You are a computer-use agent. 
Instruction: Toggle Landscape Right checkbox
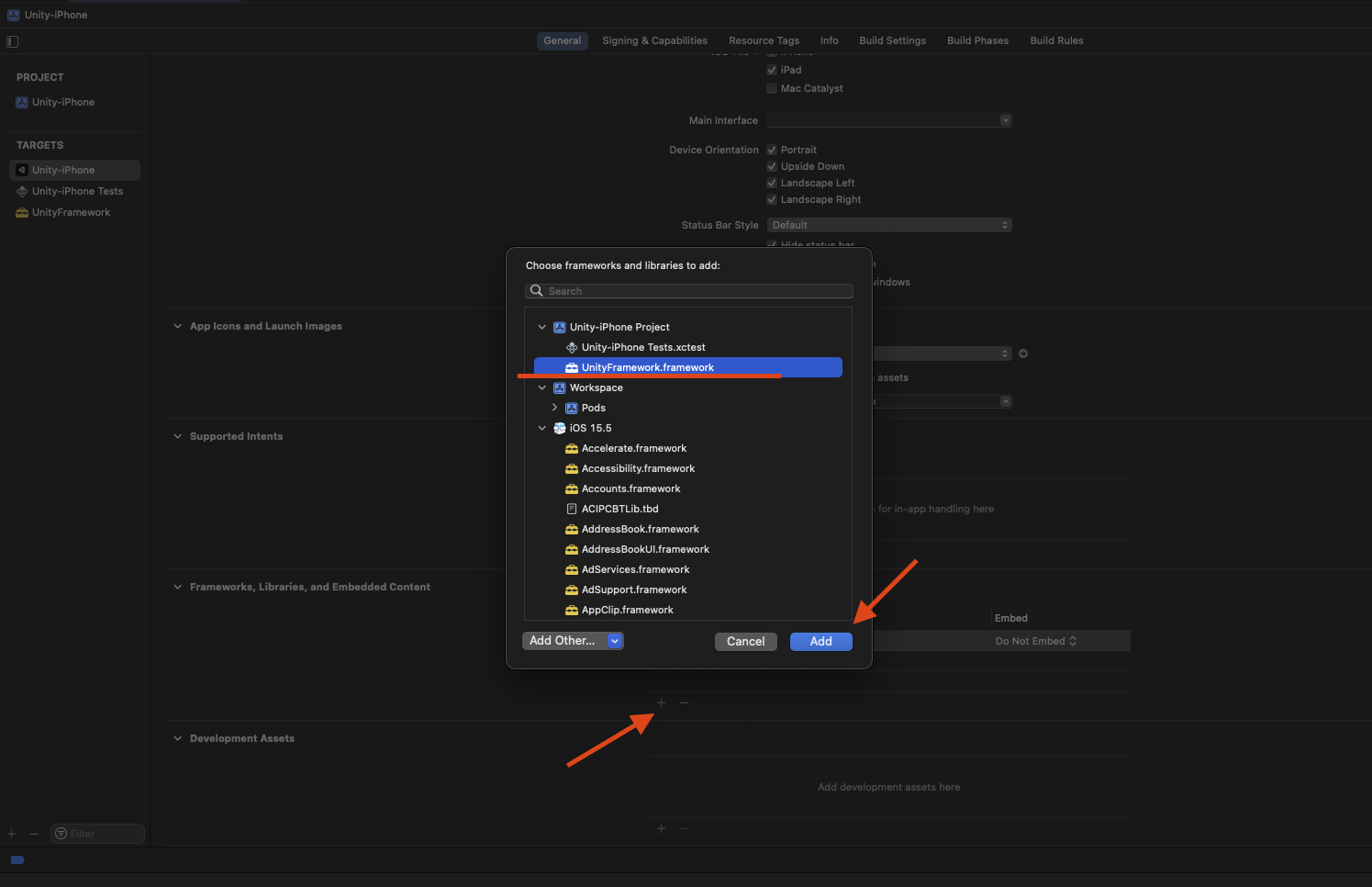pos(772,199)
